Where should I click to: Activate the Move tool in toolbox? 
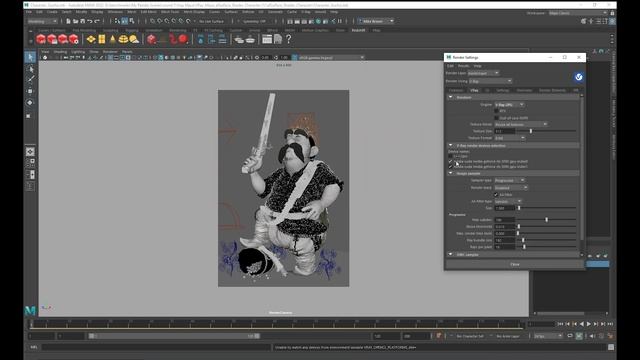coord(30,91)
